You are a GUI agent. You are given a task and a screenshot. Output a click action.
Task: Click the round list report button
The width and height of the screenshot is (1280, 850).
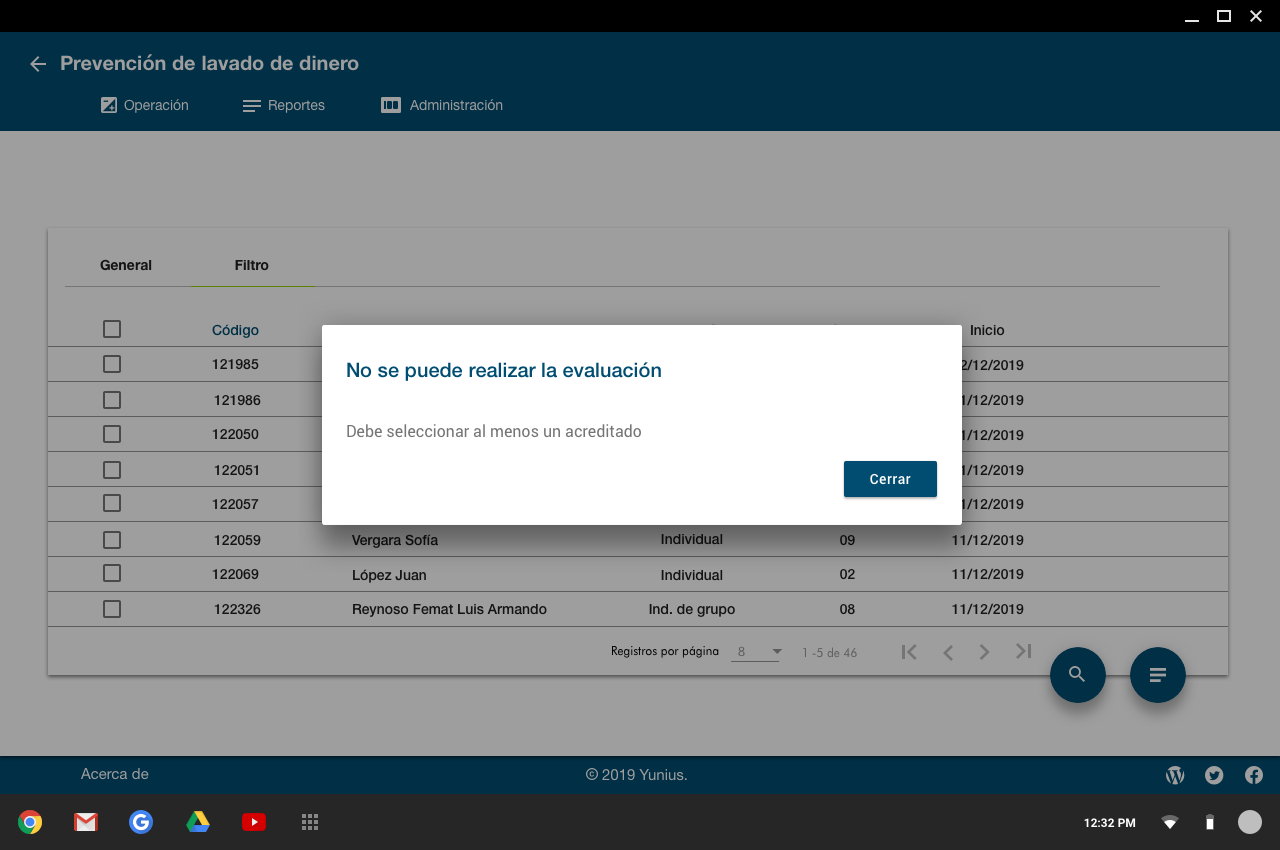[1157, 675]
